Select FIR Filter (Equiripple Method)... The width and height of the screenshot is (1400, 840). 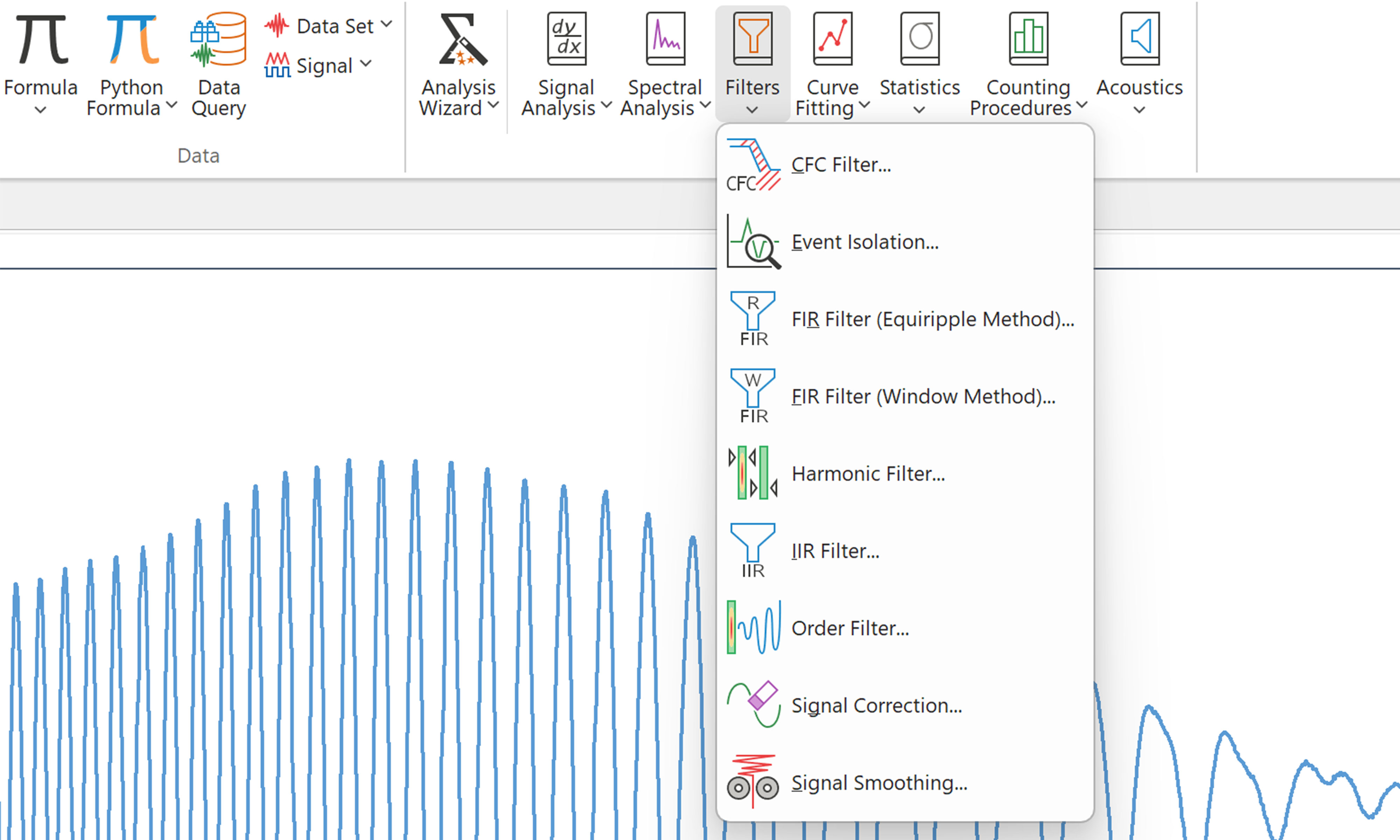click(x=905, y=319)
